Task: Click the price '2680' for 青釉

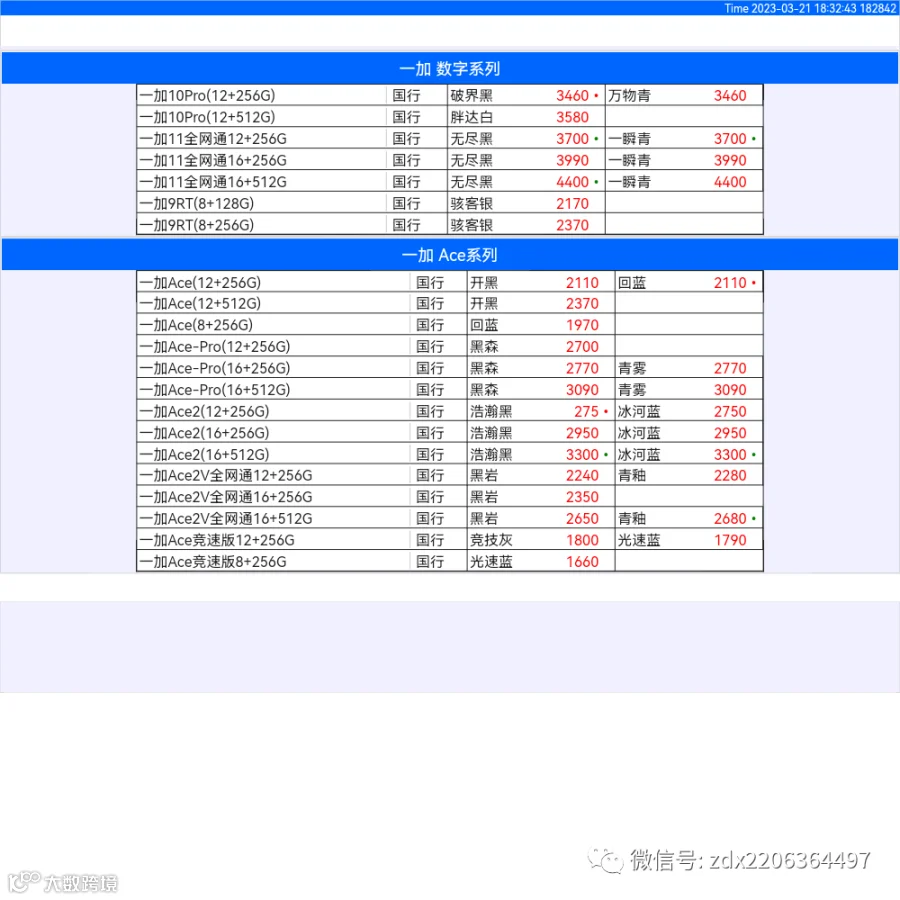Action: click(730, 519)
